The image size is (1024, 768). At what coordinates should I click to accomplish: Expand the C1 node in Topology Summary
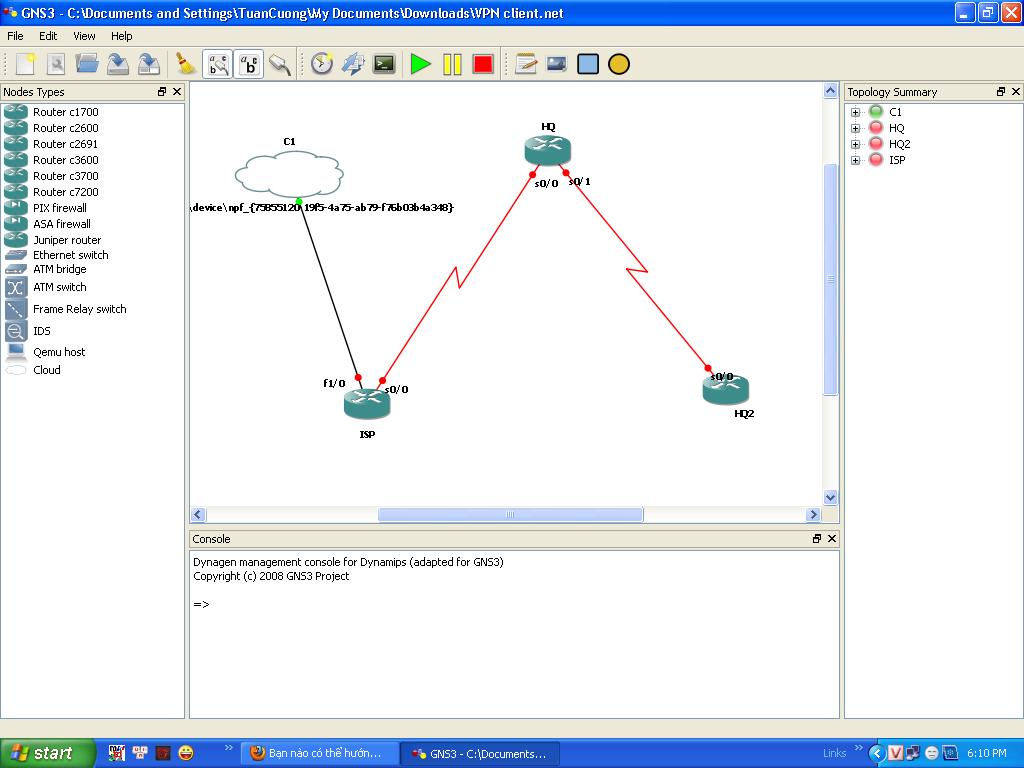(x=856, y=112)
